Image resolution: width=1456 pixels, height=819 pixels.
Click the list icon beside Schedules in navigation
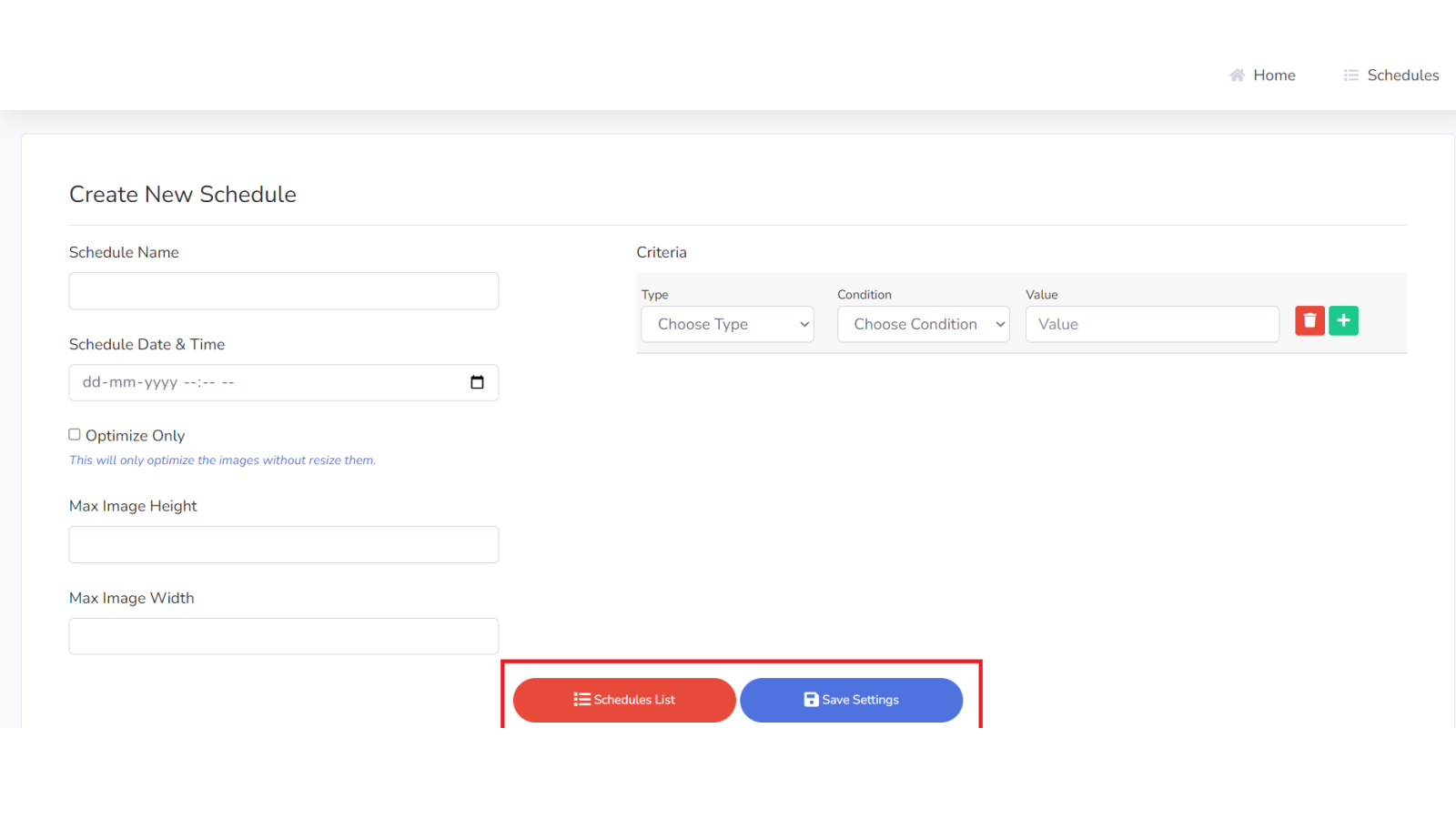[1350, 76]
